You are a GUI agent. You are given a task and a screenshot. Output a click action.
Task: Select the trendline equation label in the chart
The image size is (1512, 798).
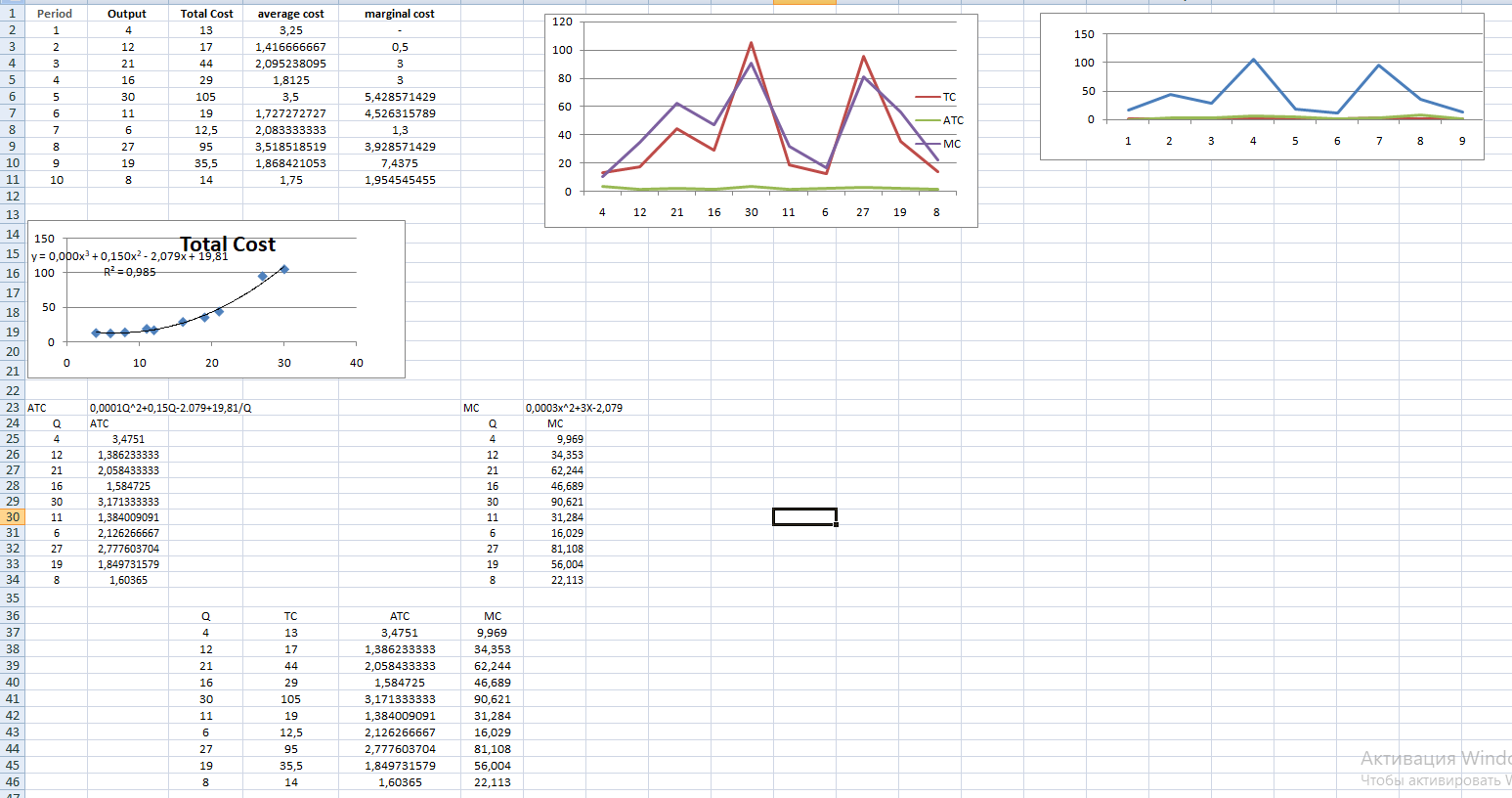point(129,256)
